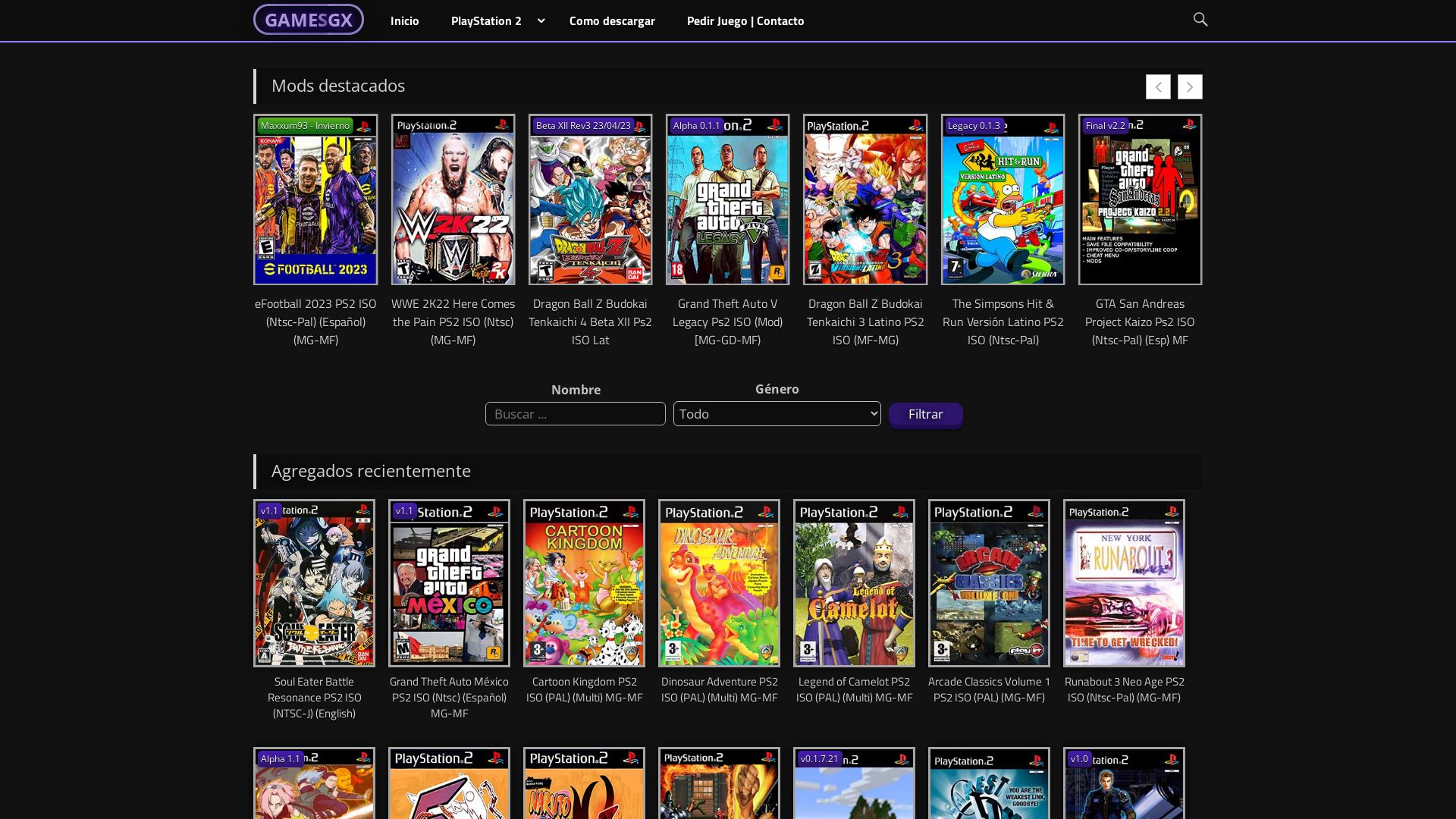
Task: Open the Género dropdown
Action: click(x=777, y=413)
